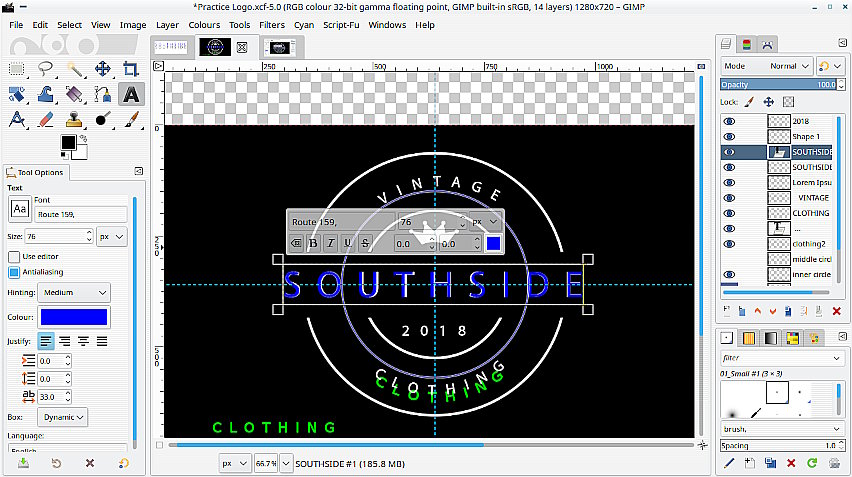Raise the layer with up arrow

pos(757,311)
